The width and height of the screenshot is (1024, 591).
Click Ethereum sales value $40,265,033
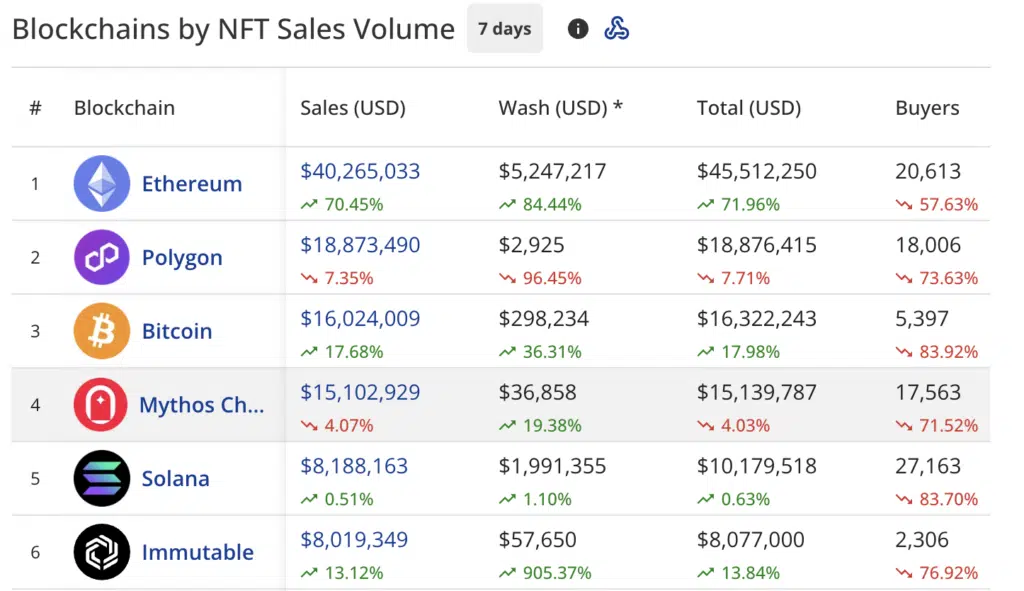[x=360, y=171]
